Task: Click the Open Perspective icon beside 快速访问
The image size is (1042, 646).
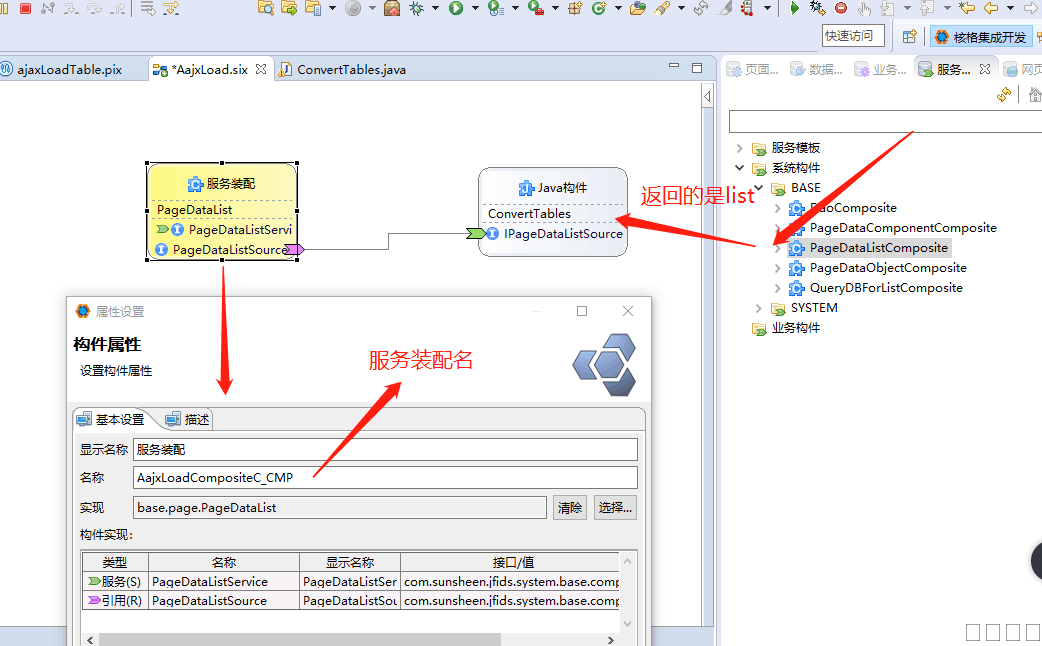Action: pos(909,37)
